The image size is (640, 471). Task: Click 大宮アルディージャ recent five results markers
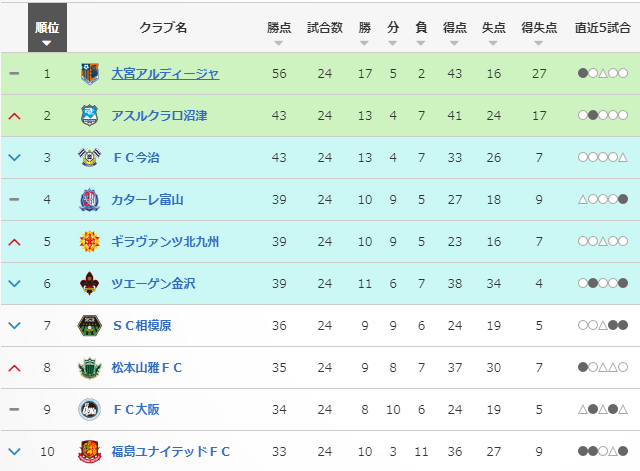tap(603, 73)
